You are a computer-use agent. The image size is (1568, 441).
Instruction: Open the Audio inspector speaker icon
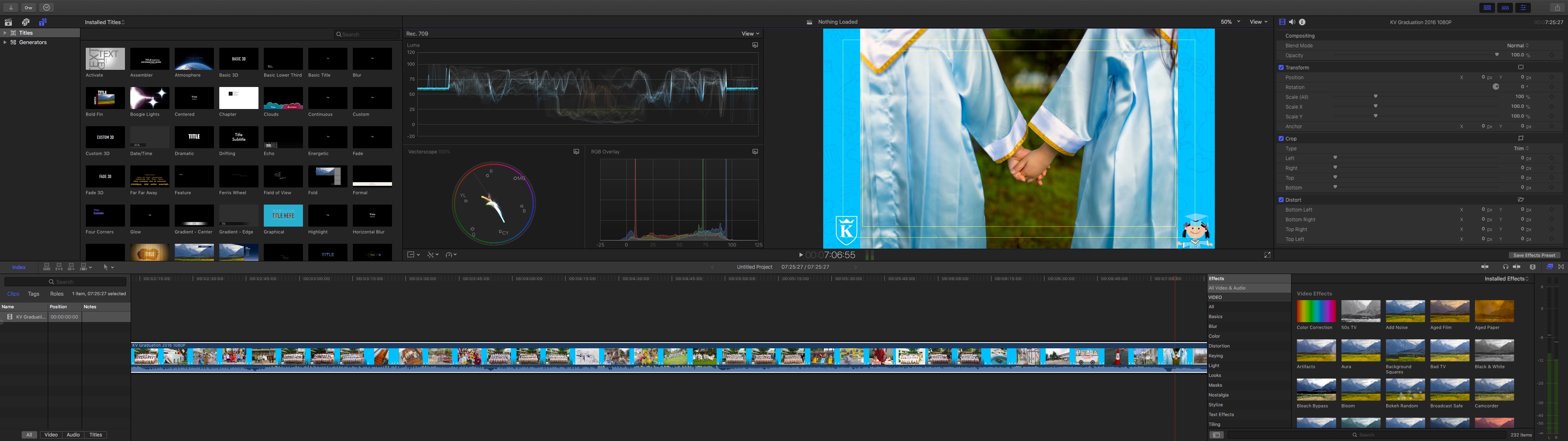click(1292, 21)
